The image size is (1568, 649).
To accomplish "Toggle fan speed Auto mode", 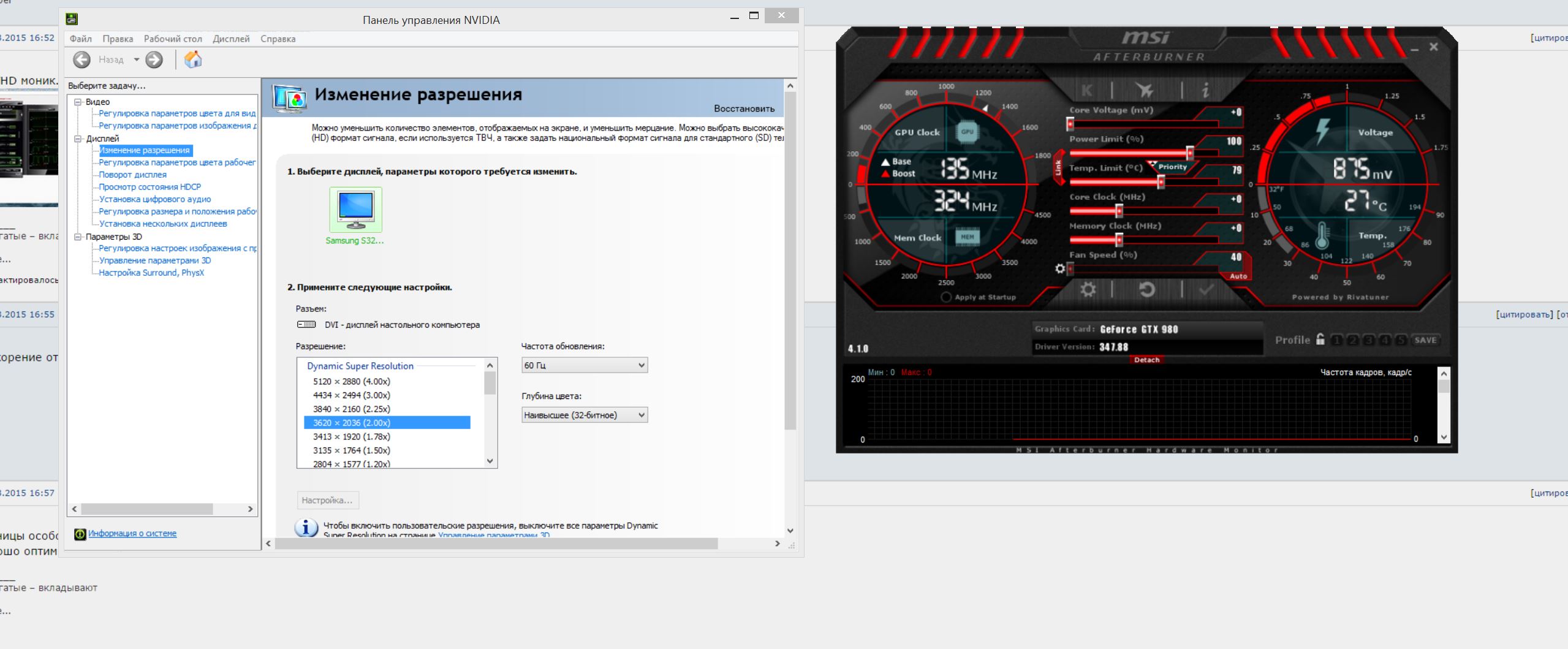I will [1238, 276].
